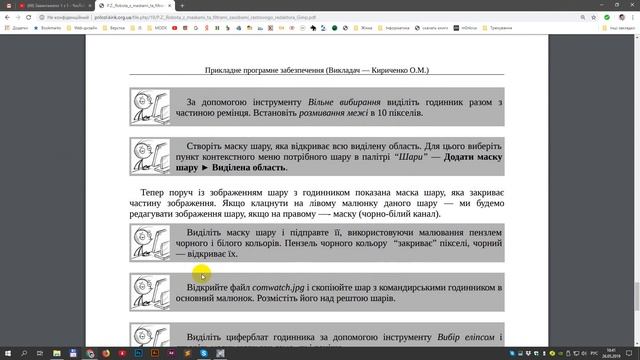Open the скачать книги bookmark
This screenshot has width=640, height=360.
tap(431, 28)
